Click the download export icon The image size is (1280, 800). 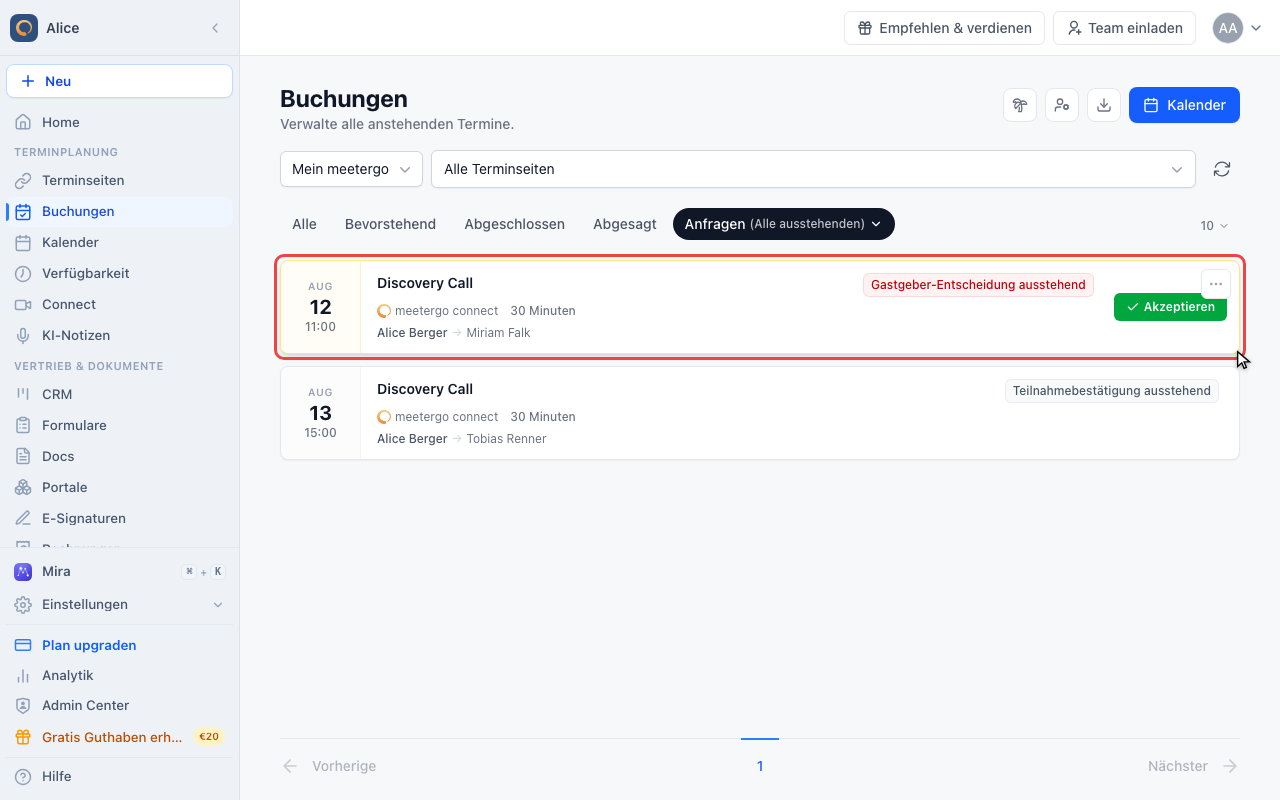(x=1104, y=105)
